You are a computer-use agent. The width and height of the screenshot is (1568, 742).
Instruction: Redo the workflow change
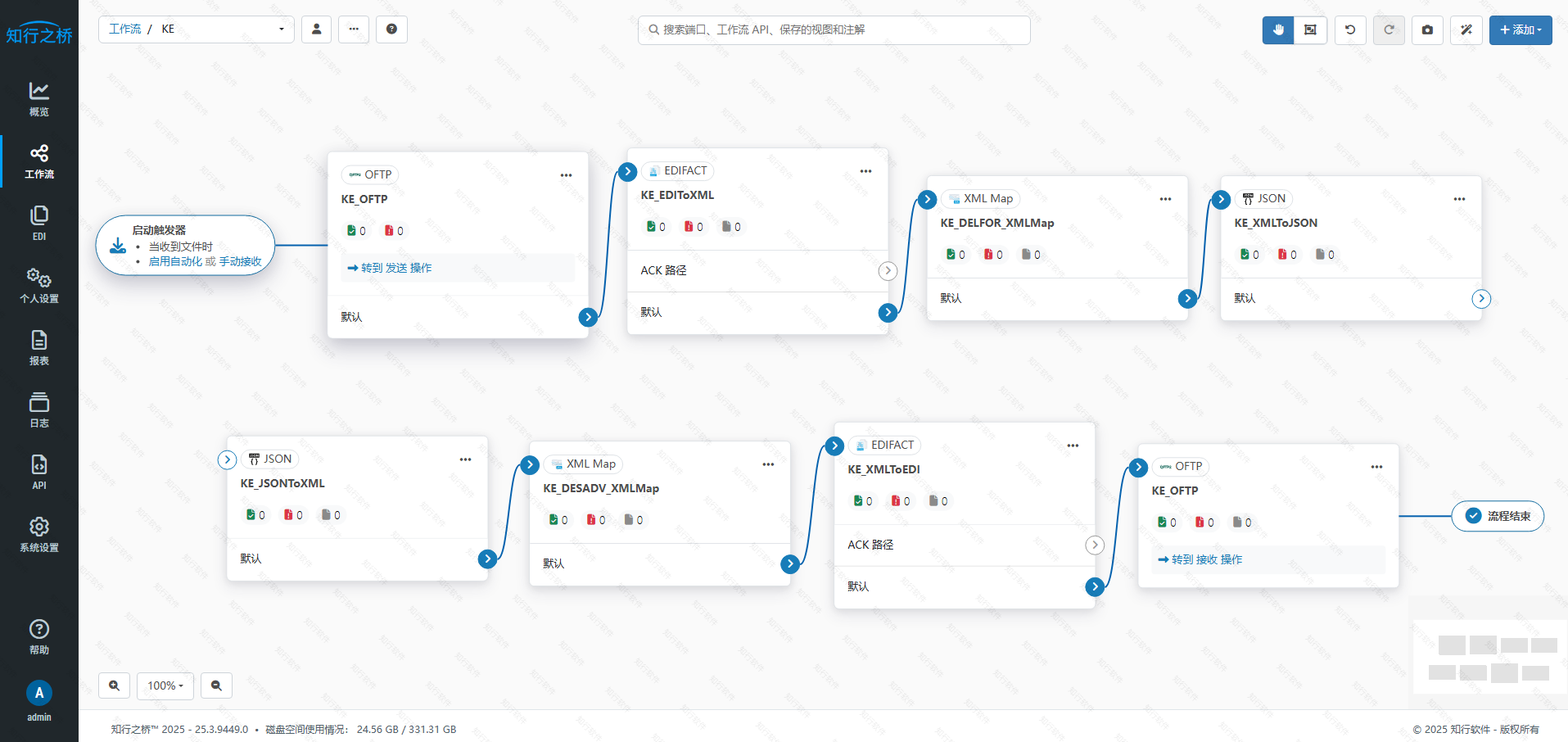(x=1389, y=29)
